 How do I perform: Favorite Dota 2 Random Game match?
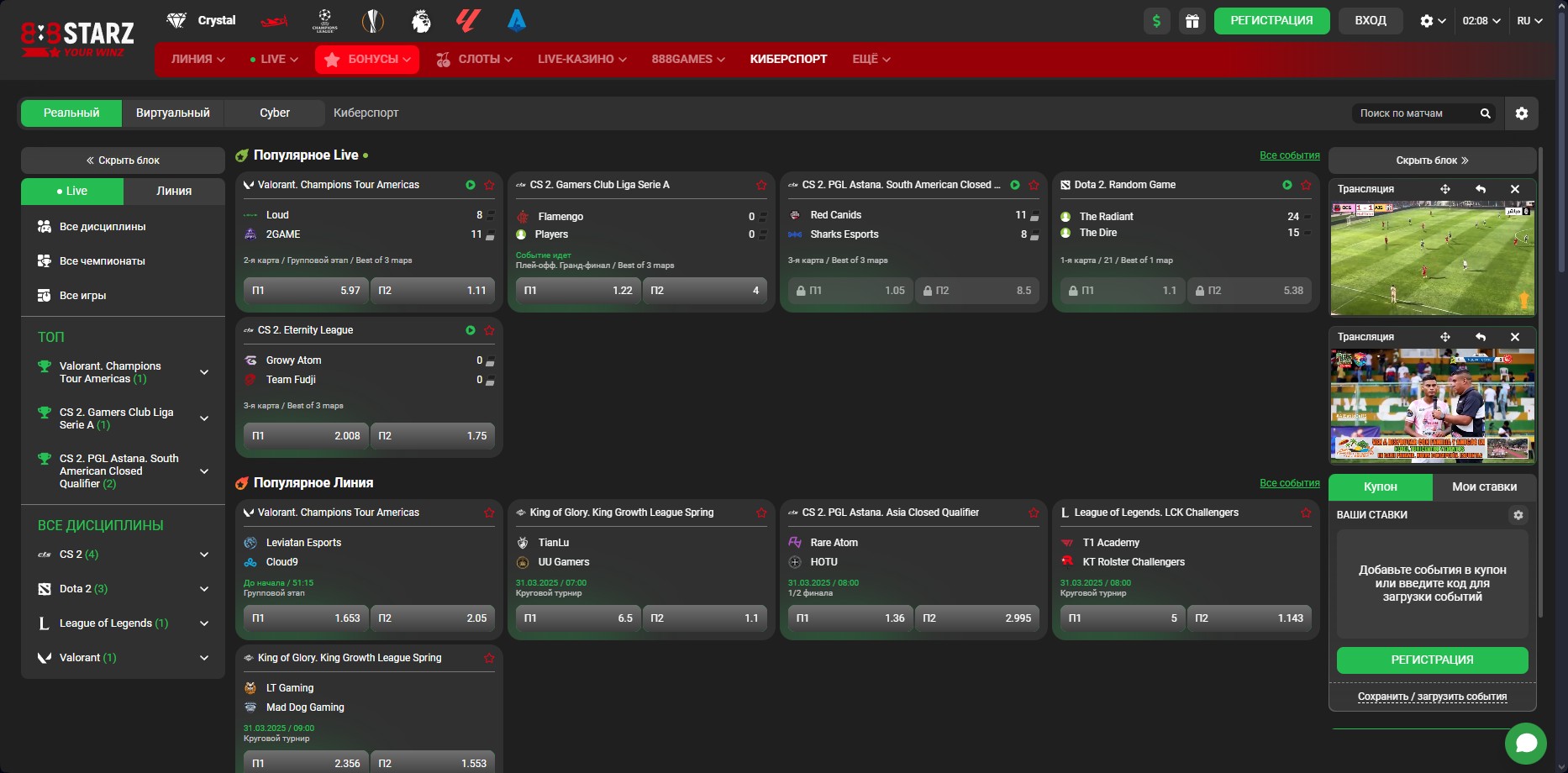coord(1306,185)
